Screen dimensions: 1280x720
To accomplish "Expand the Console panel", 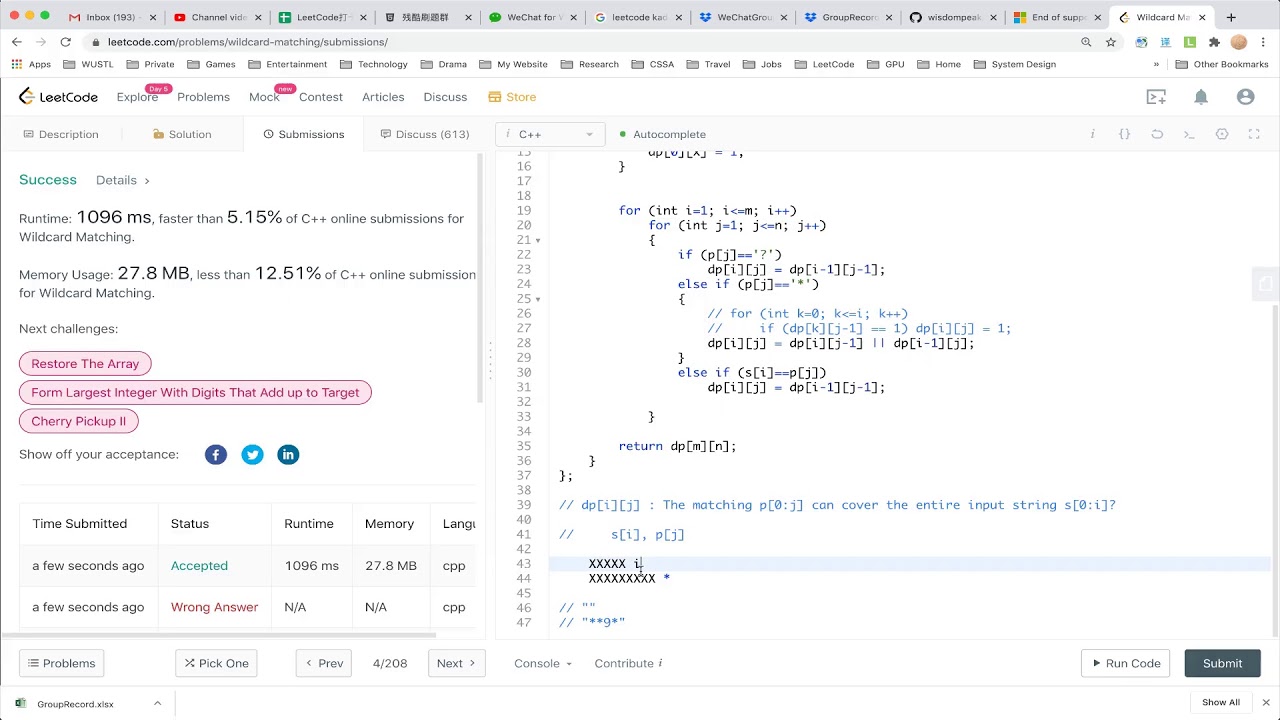I will tap(543, 663).
